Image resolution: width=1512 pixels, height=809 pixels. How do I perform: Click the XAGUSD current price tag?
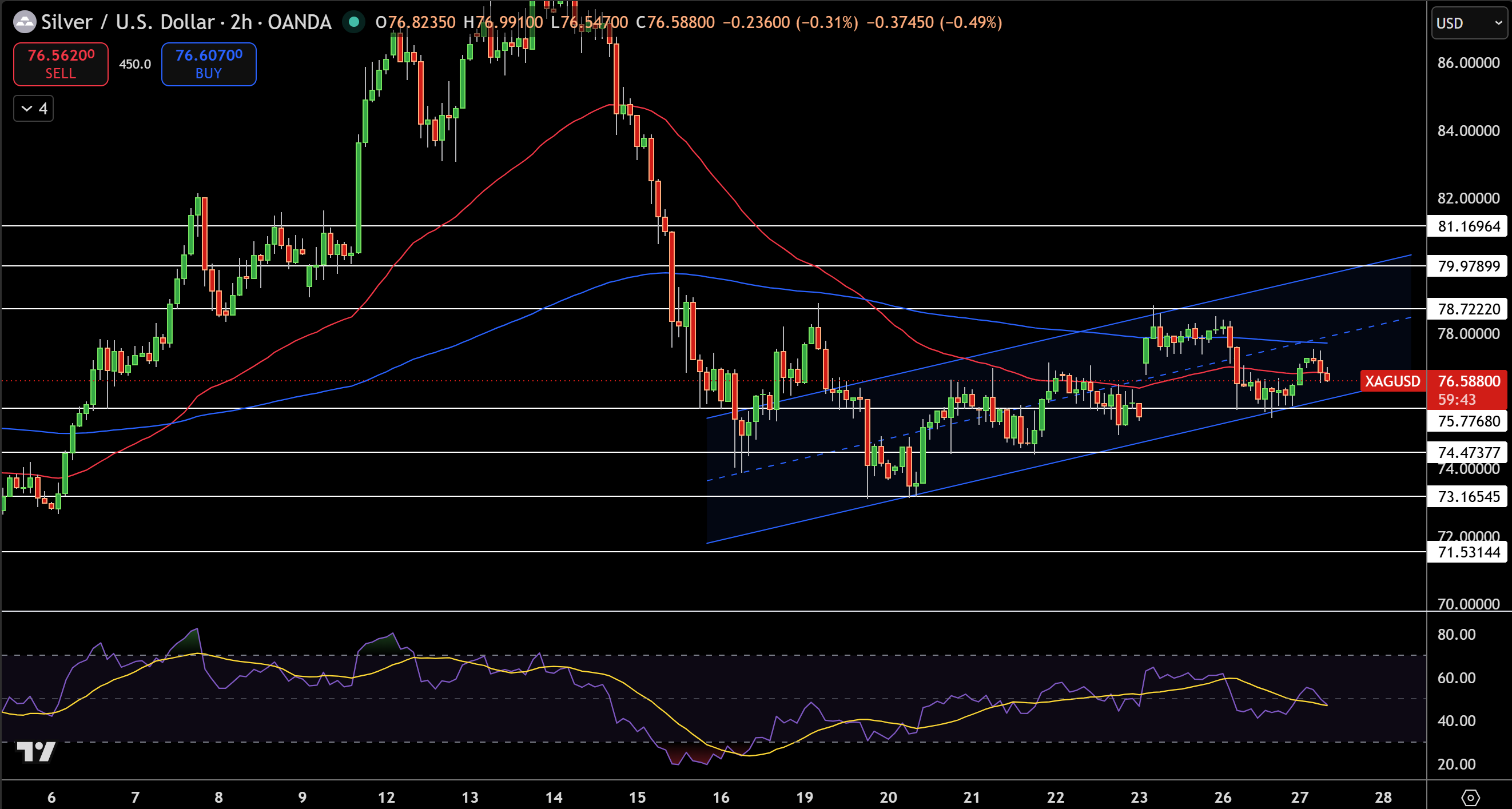1392,381
